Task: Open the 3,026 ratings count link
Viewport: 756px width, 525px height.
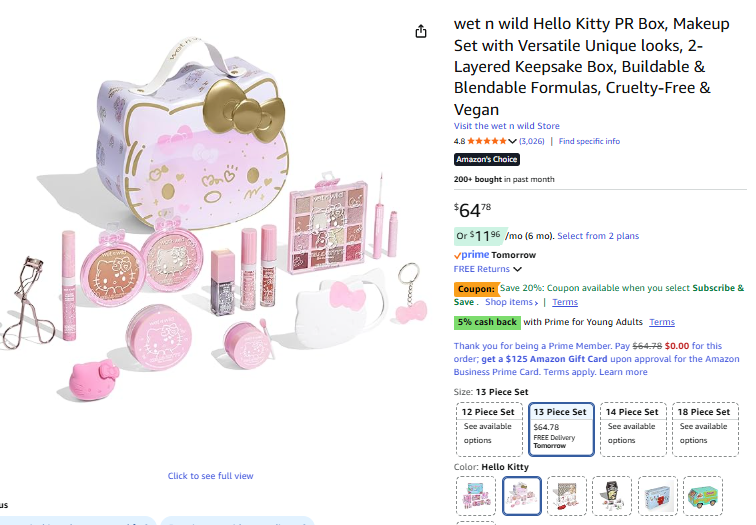Action: (533, 141)
